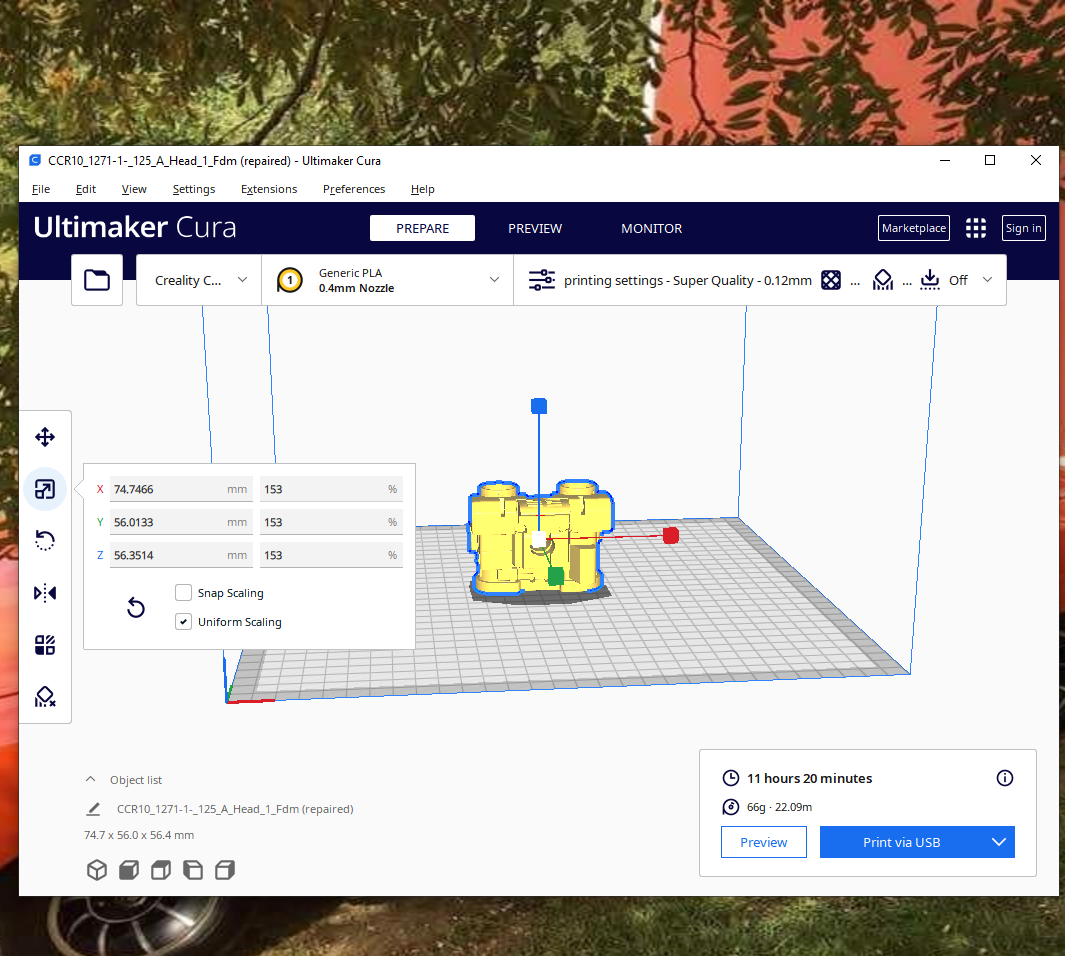Switch to the PREPARE stage

[422, 228]
